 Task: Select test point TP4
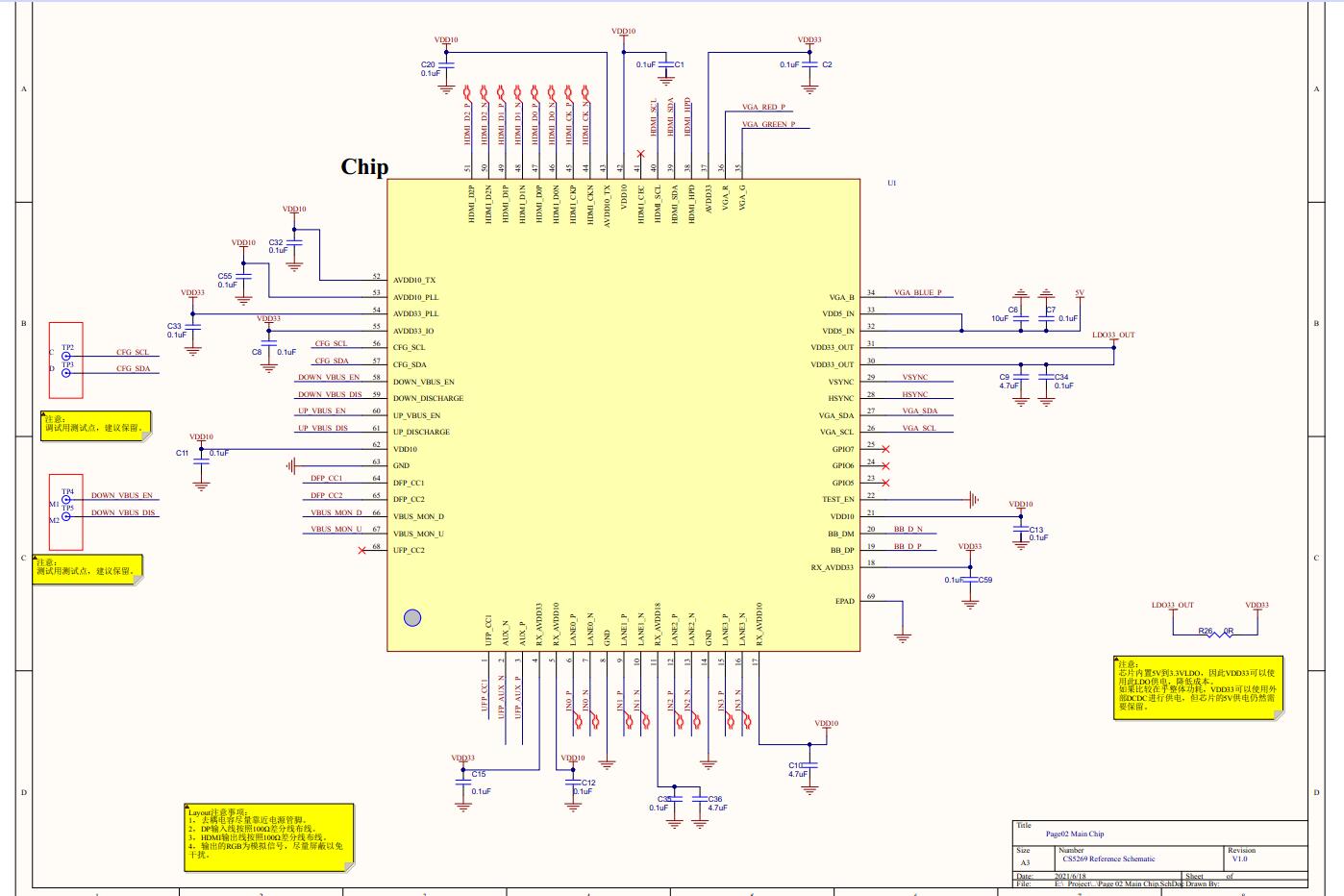(66, 500)
